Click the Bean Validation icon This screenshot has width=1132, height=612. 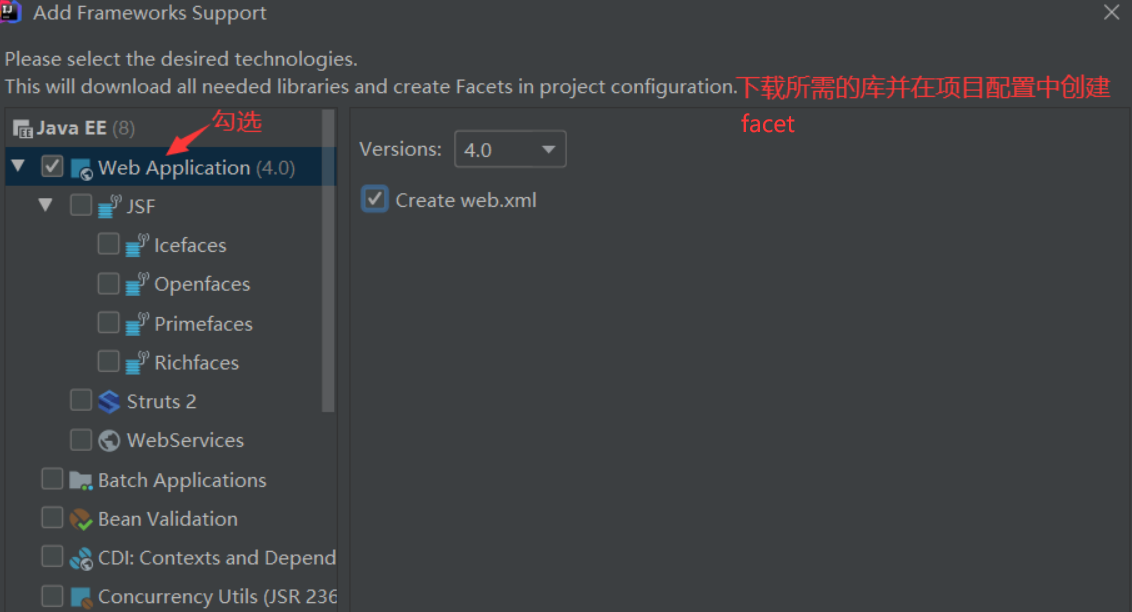(x=79, y=518)
